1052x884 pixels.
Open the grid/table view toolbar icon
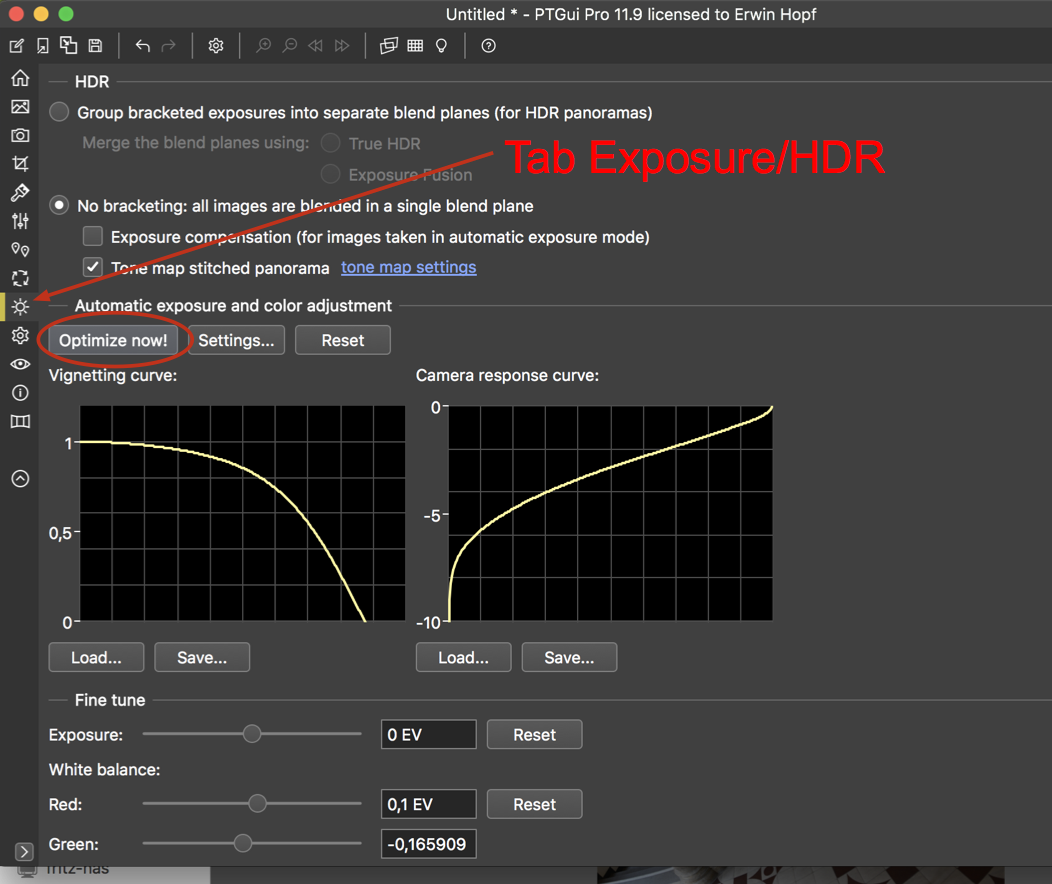coord(415,46)
